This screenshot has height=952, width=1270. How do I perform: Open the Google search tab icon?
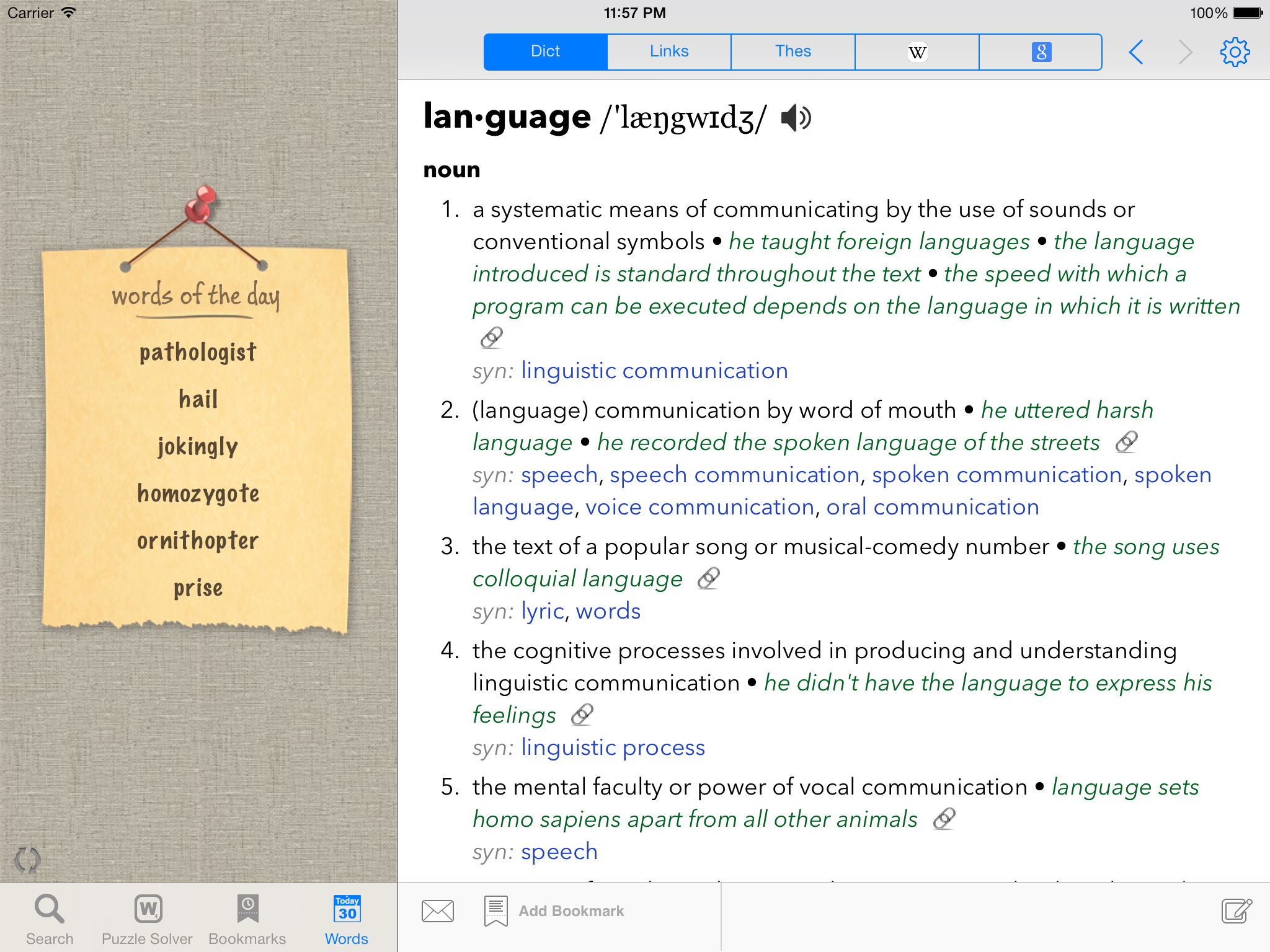click(x=1041, y=52)
